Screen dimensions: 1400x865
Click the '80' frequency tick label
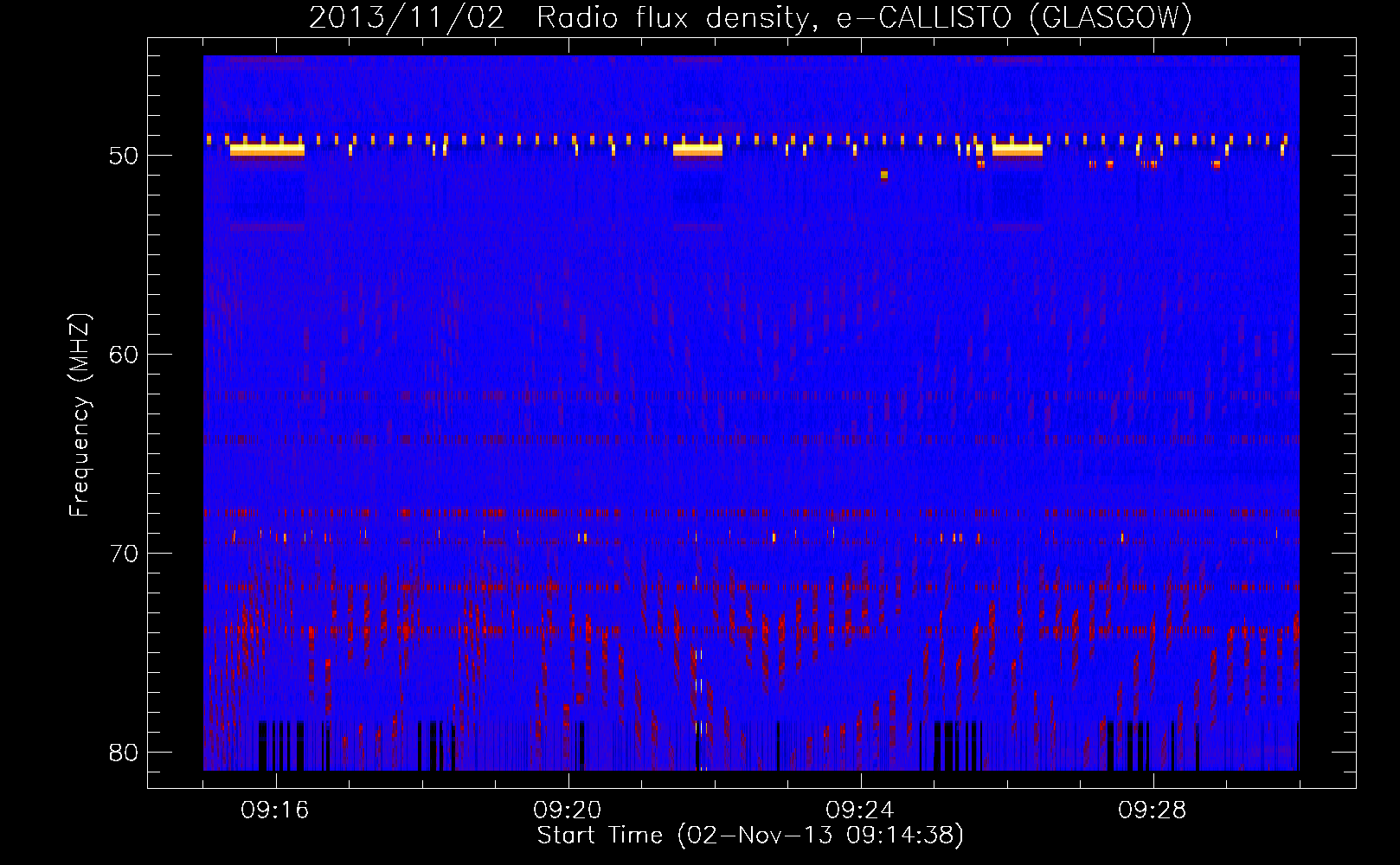click(x=125, y=753)
